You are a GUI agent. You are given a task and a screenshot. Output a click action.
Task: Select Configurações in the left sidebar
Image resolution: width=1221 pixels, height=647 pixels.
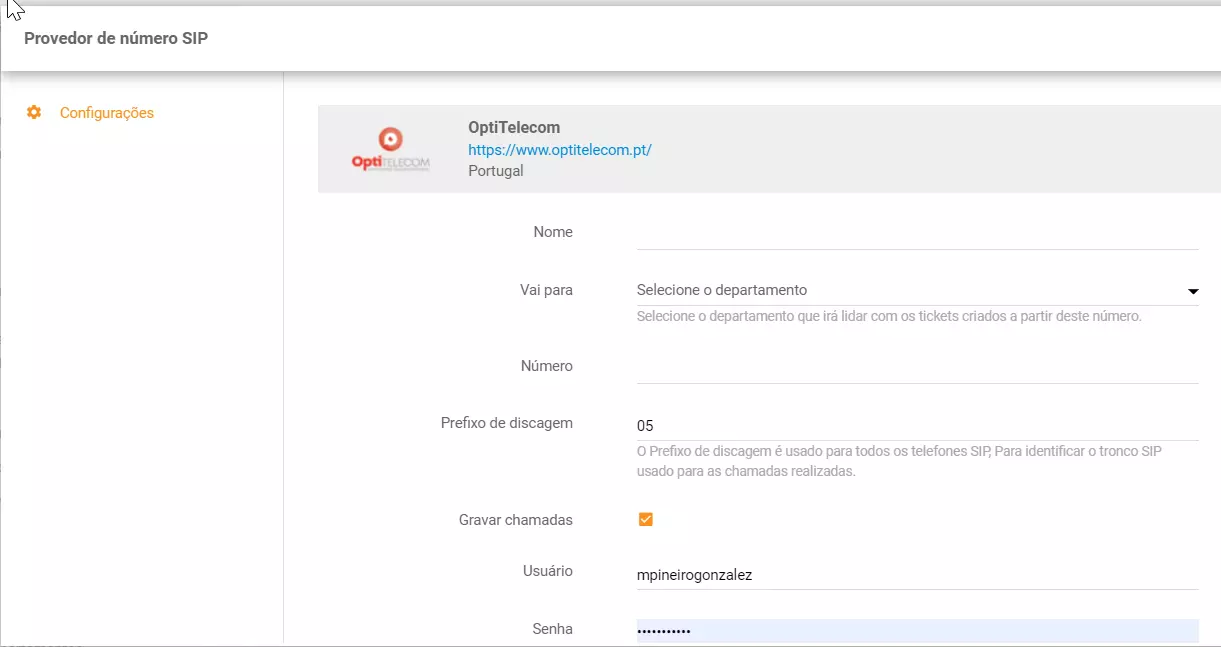[106, 112]
